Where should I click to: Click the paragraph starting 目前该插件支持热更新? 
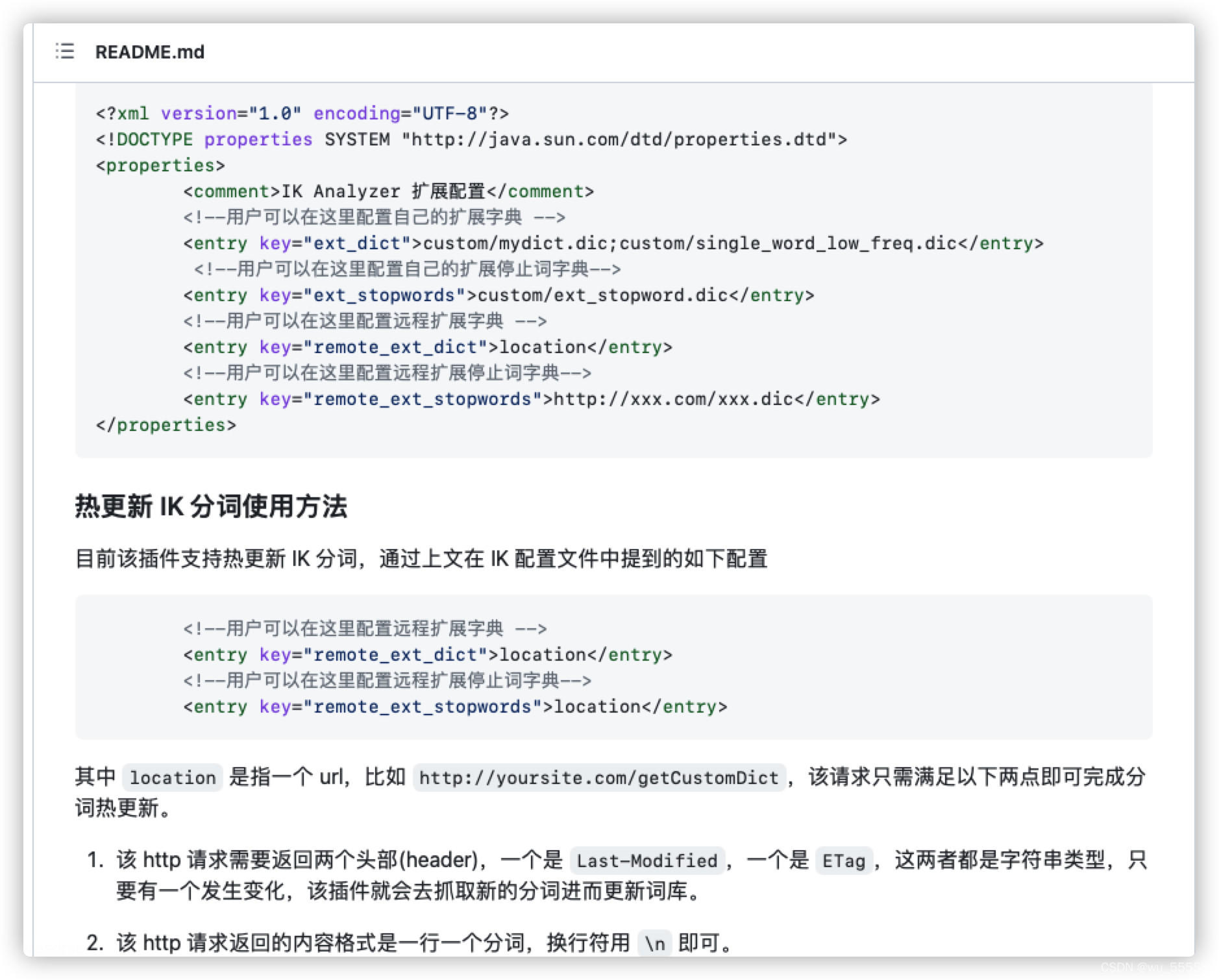(421, 558)
